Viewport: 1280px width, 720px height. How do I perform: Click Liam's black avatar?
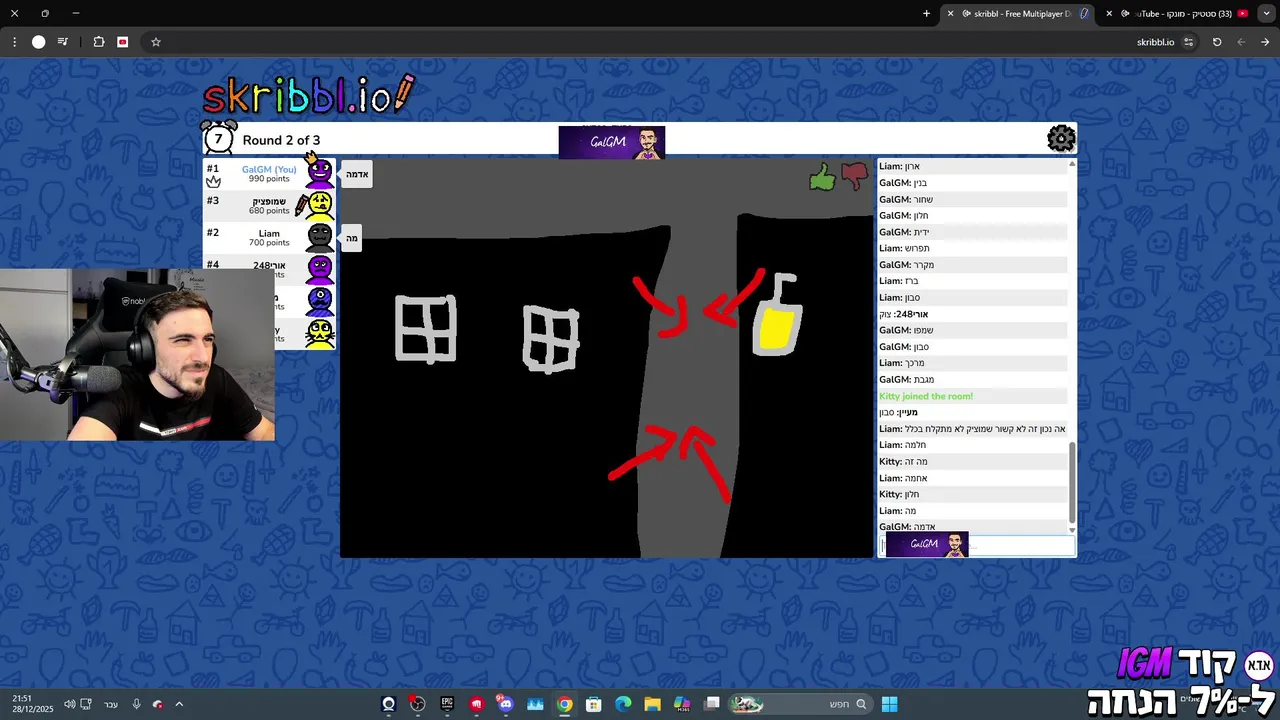319,237
